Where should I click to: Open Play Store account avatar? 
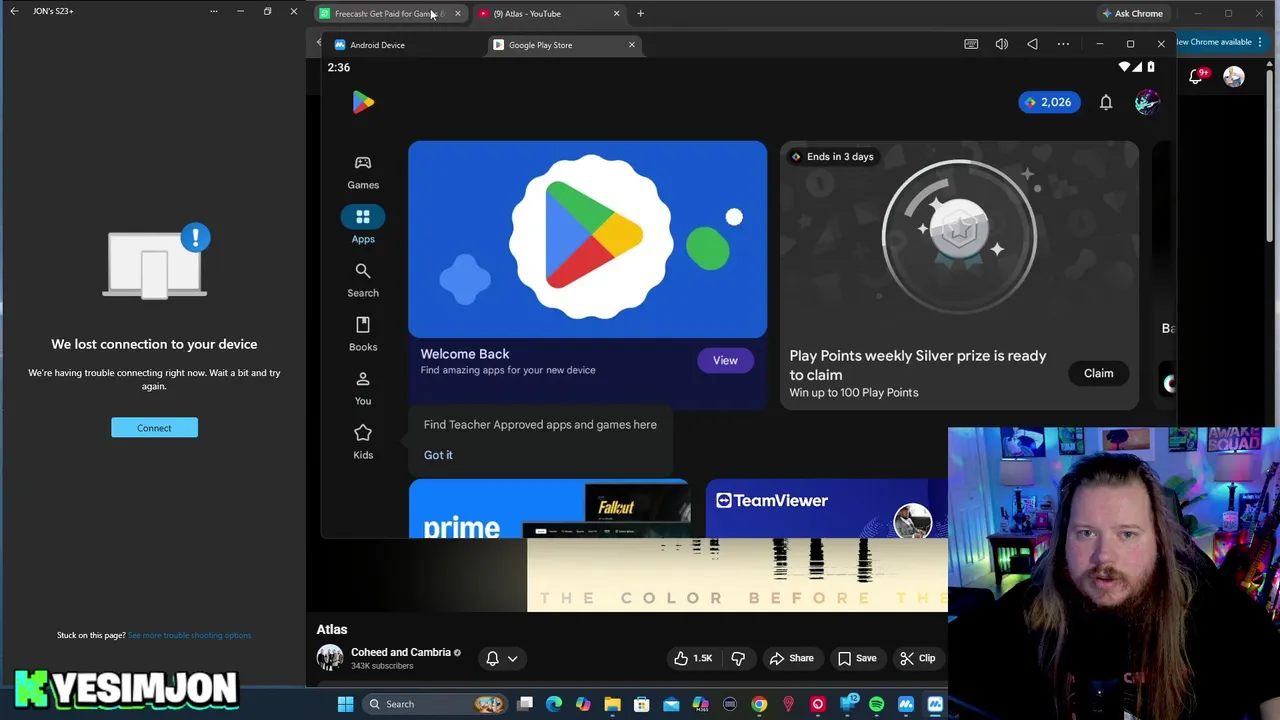[x=1147, y=102]
